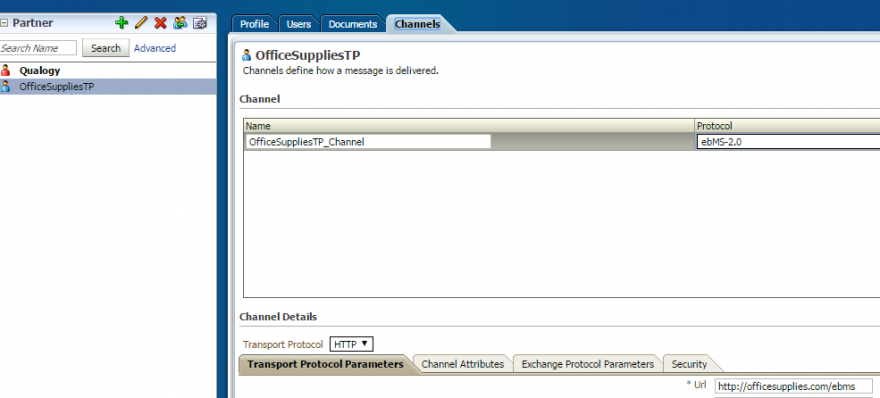Click the export list icon in Partner header

200,22
